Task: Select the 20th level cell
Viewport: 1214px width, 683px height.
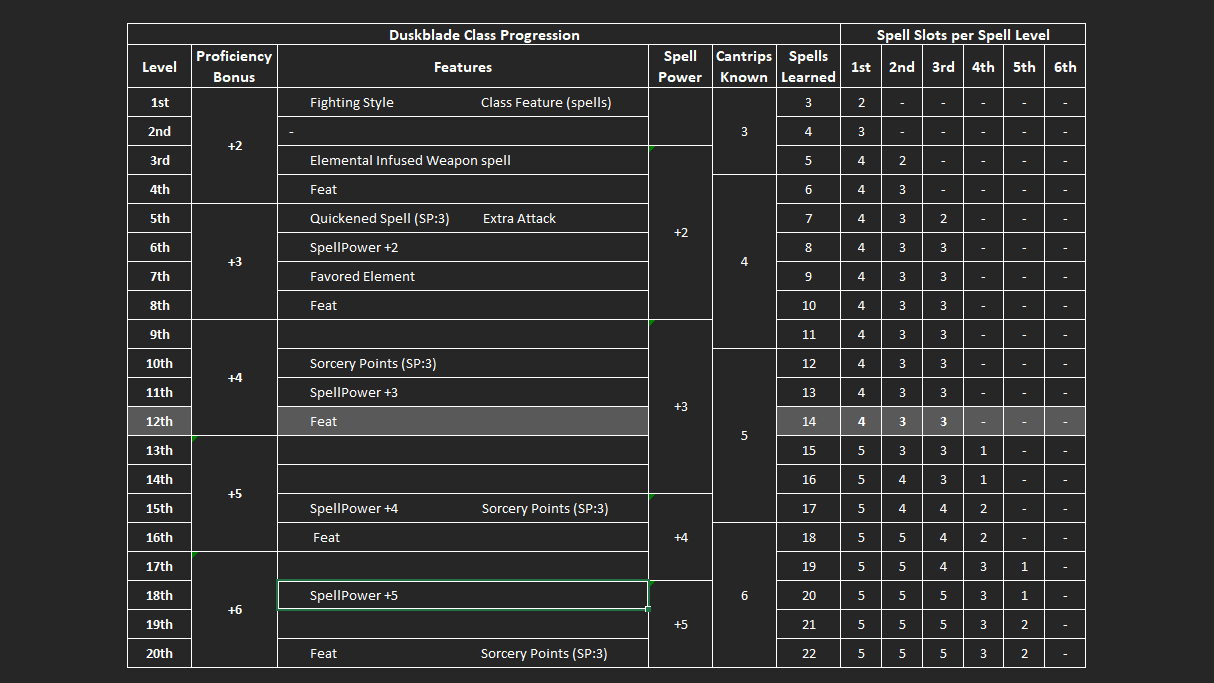Action: pos(159,654)
